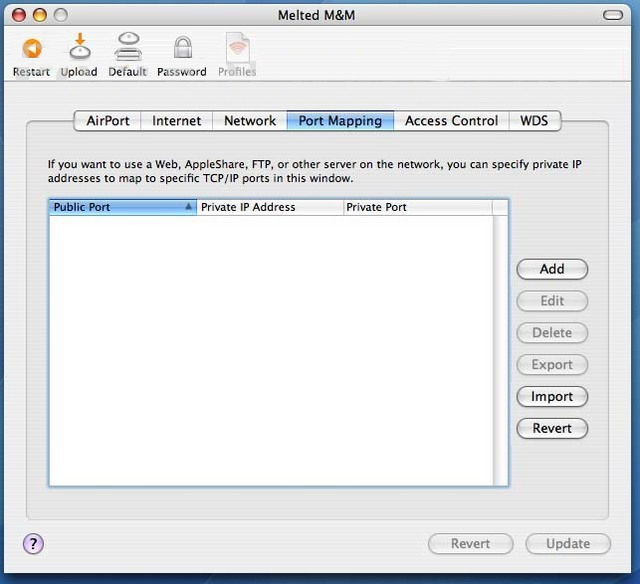640x584 pixels.
Task: Click the Restart toolbar icon
Action: [31, 49]
